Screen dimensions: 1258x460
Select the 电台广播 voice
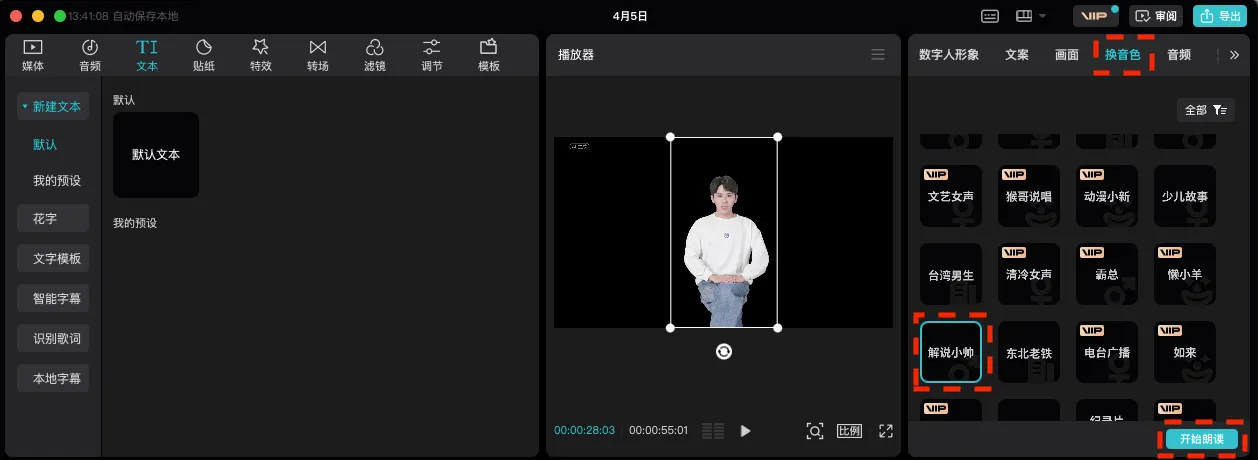click(1107, 352)
